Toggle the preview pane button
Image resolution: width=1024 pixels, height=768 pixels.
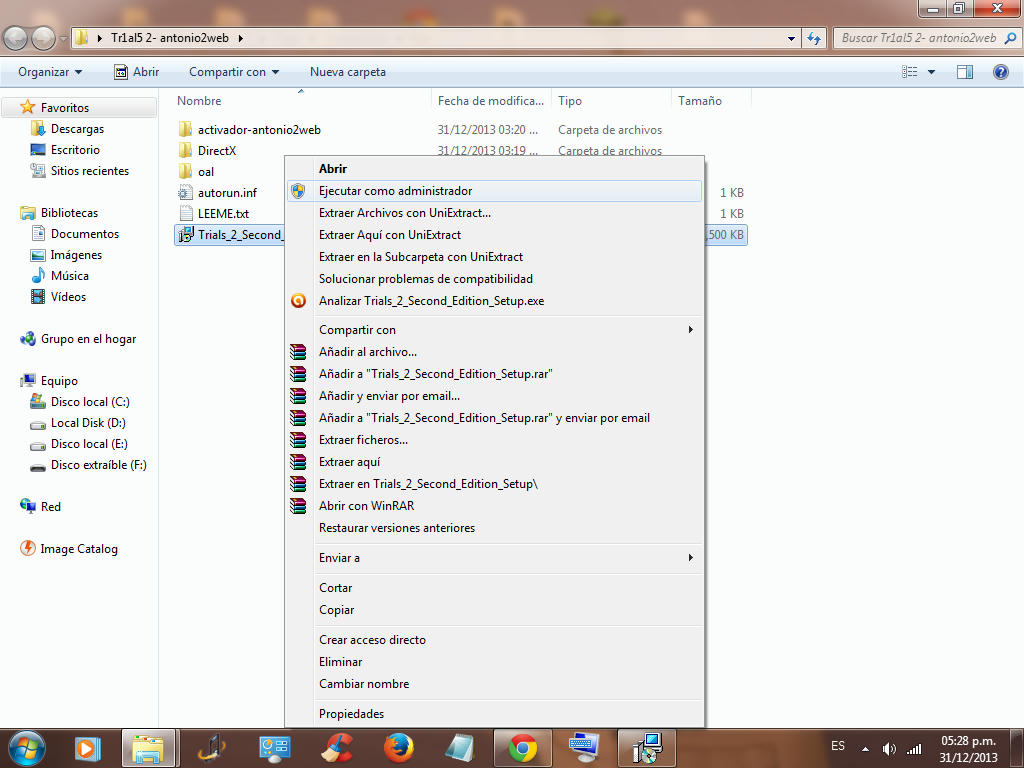click(965, 72)
